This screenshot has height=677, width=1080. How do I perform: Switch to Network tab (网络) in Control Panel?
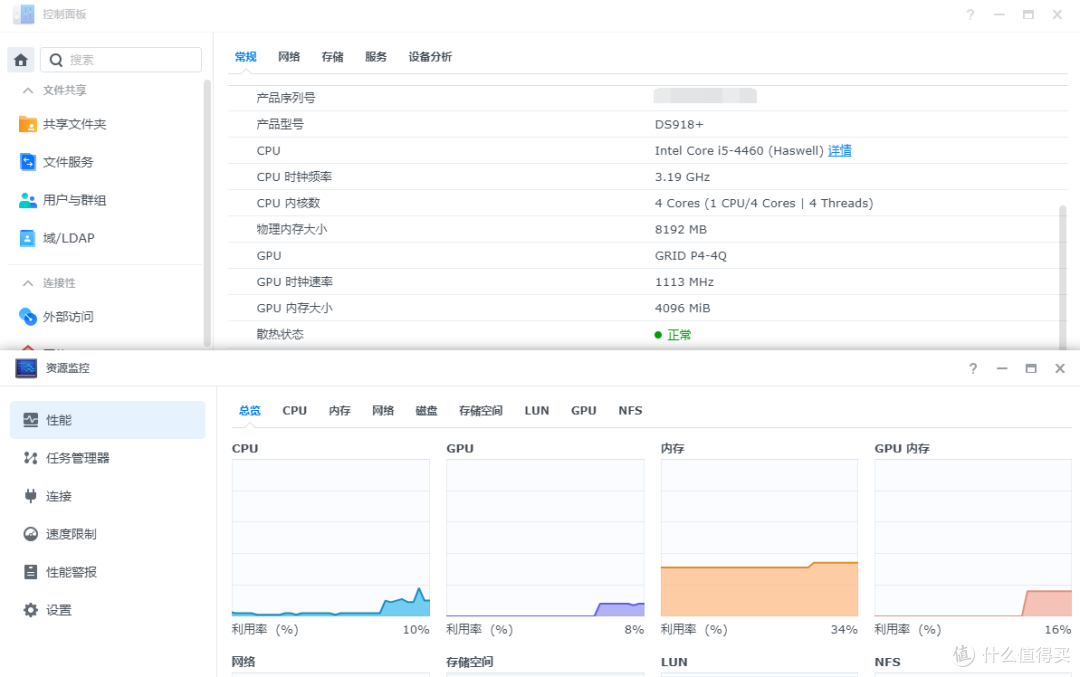[289, 56]
